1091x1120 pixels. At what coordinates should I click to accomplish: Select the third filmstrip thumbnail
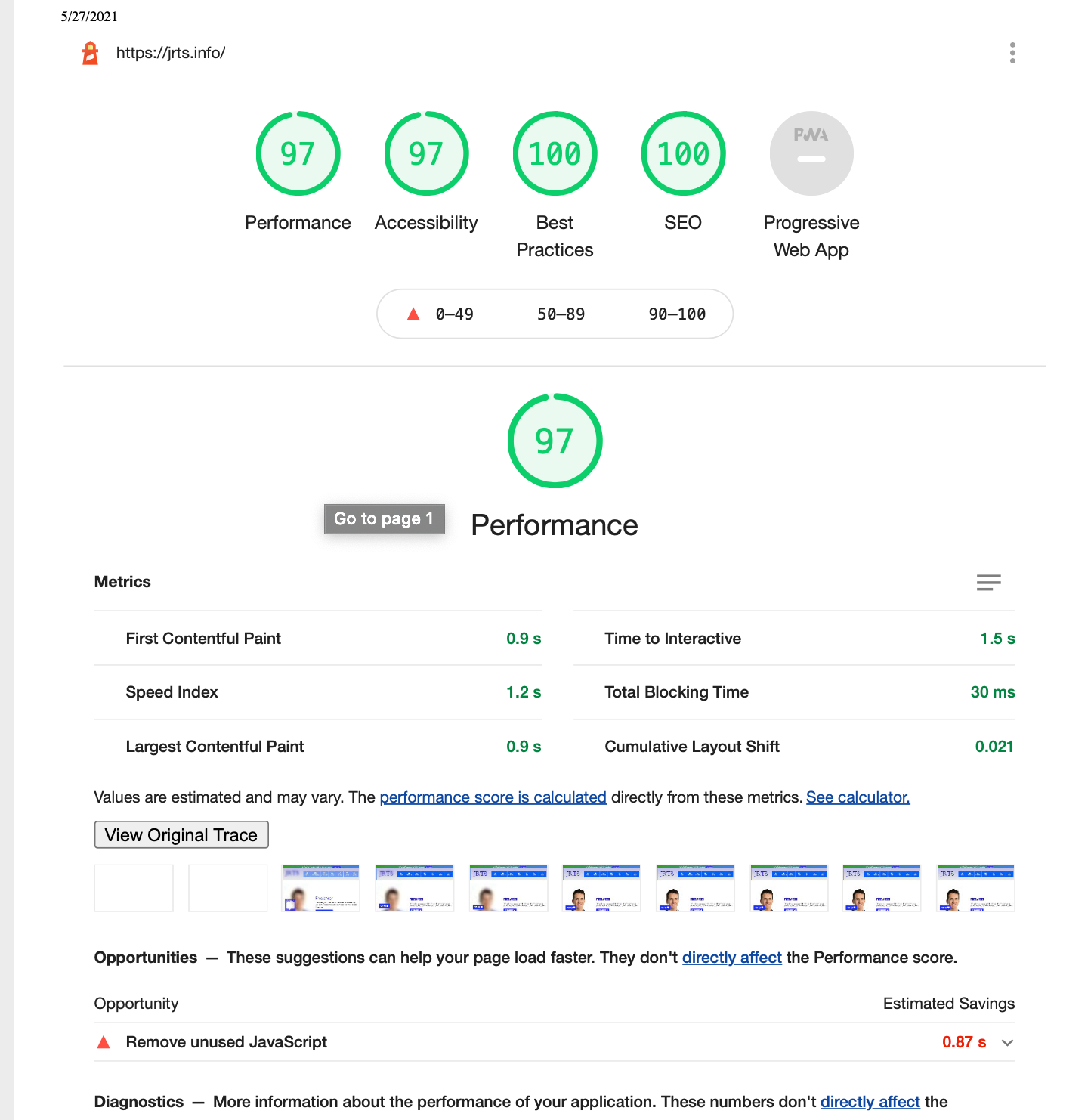321,888
